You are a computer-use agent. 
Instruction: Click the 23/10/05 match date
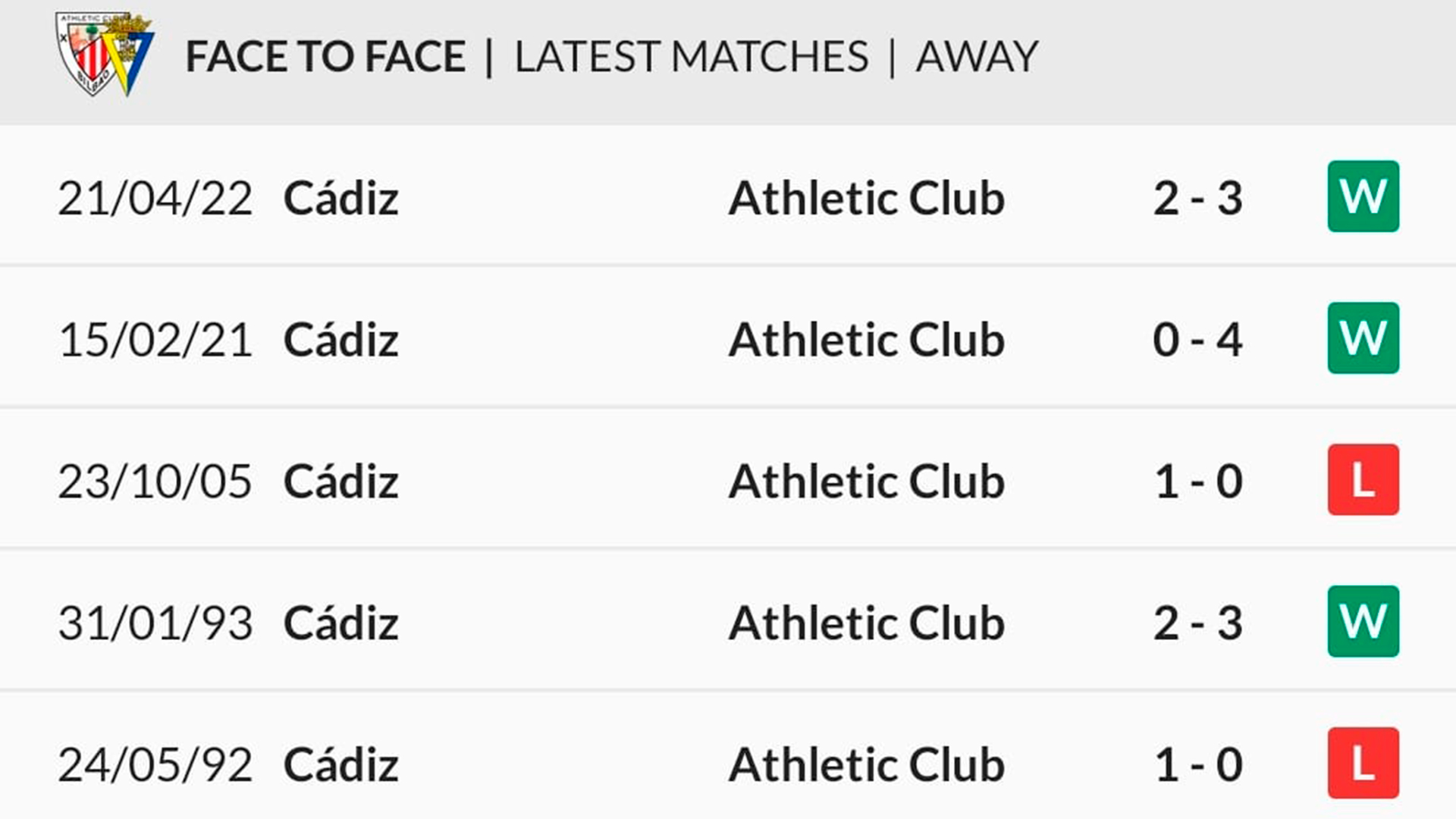155,482
